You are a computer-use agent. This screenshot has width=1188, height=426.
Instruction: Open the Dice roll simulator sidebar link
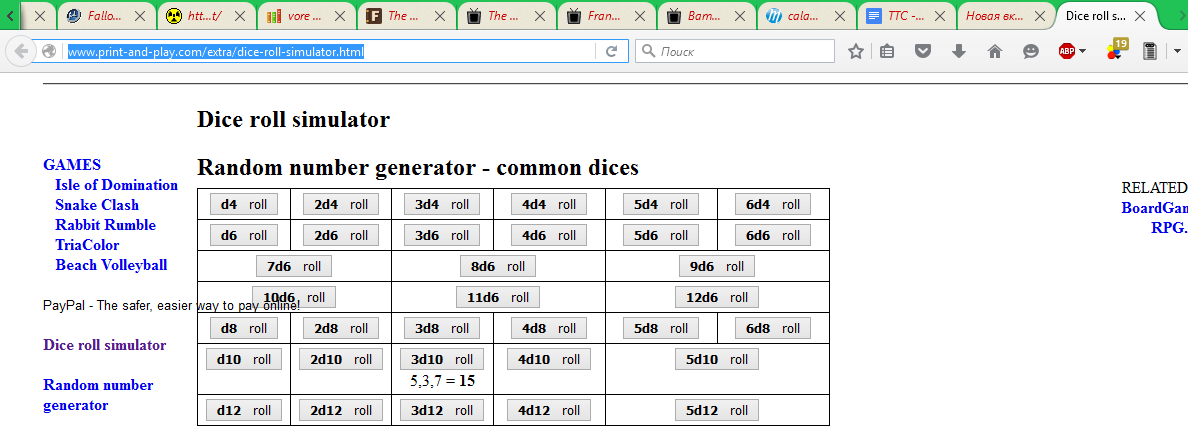click(105, 345)
